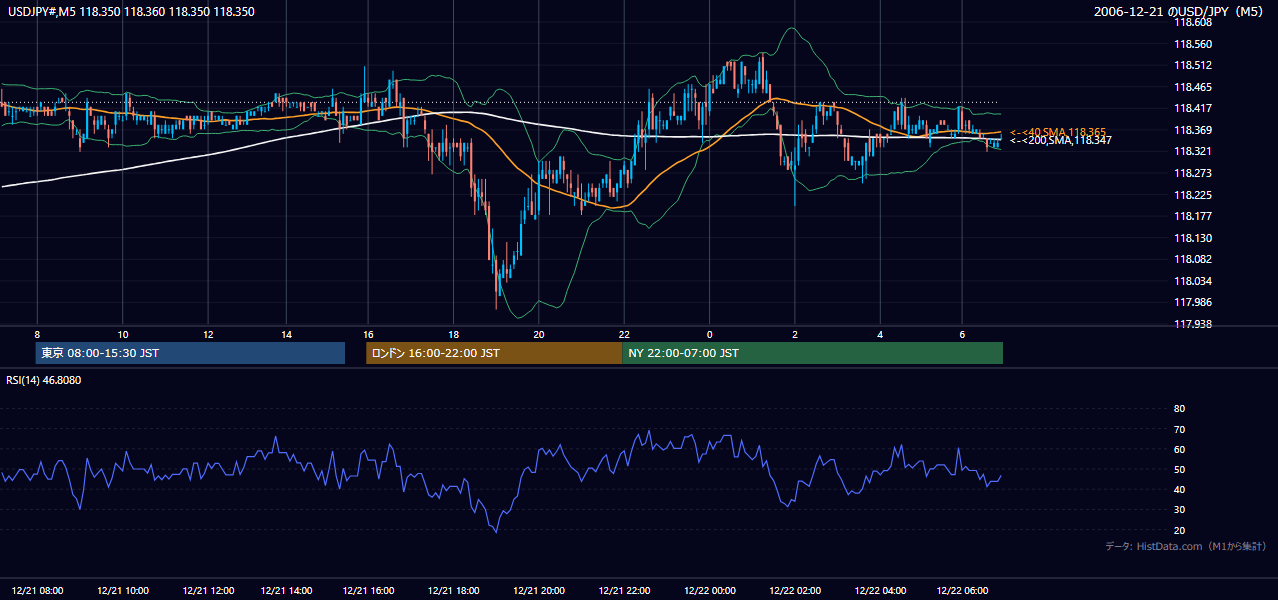The image size is (1278, 600).
Task: Click hour label 14 under price chart
Action: point(286,334)
